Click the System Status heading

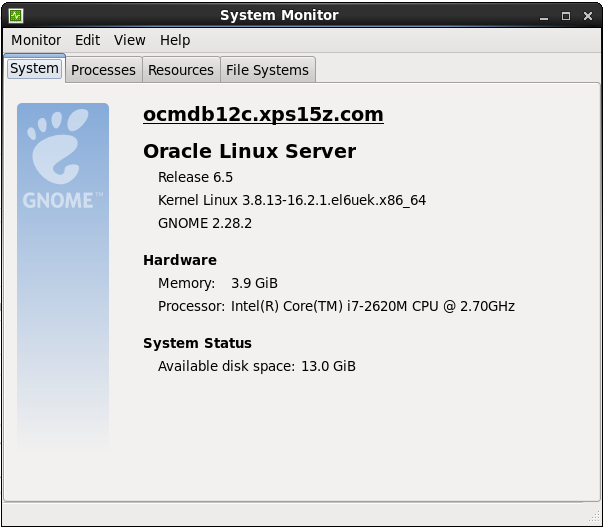(x=197, y=343)
